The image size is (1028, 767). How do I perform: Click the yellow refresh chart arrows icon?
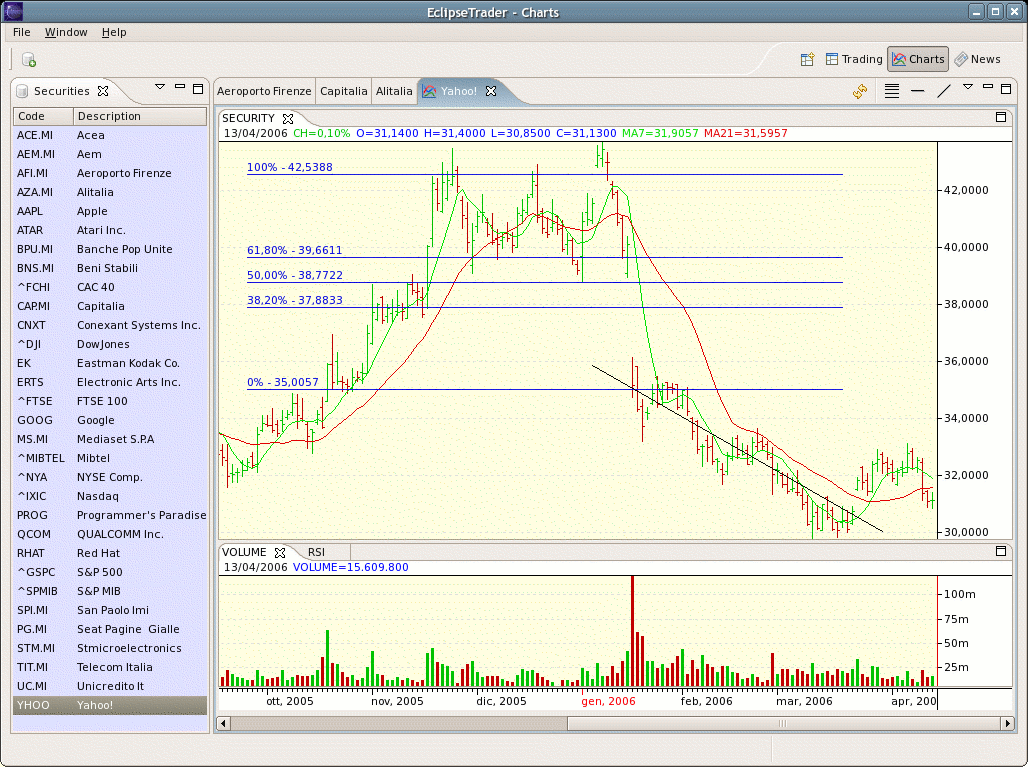click(859, 92)
